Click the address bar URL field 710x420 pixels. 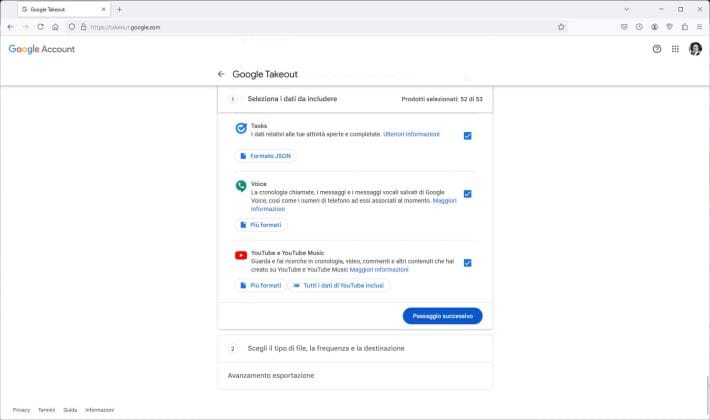317,27
